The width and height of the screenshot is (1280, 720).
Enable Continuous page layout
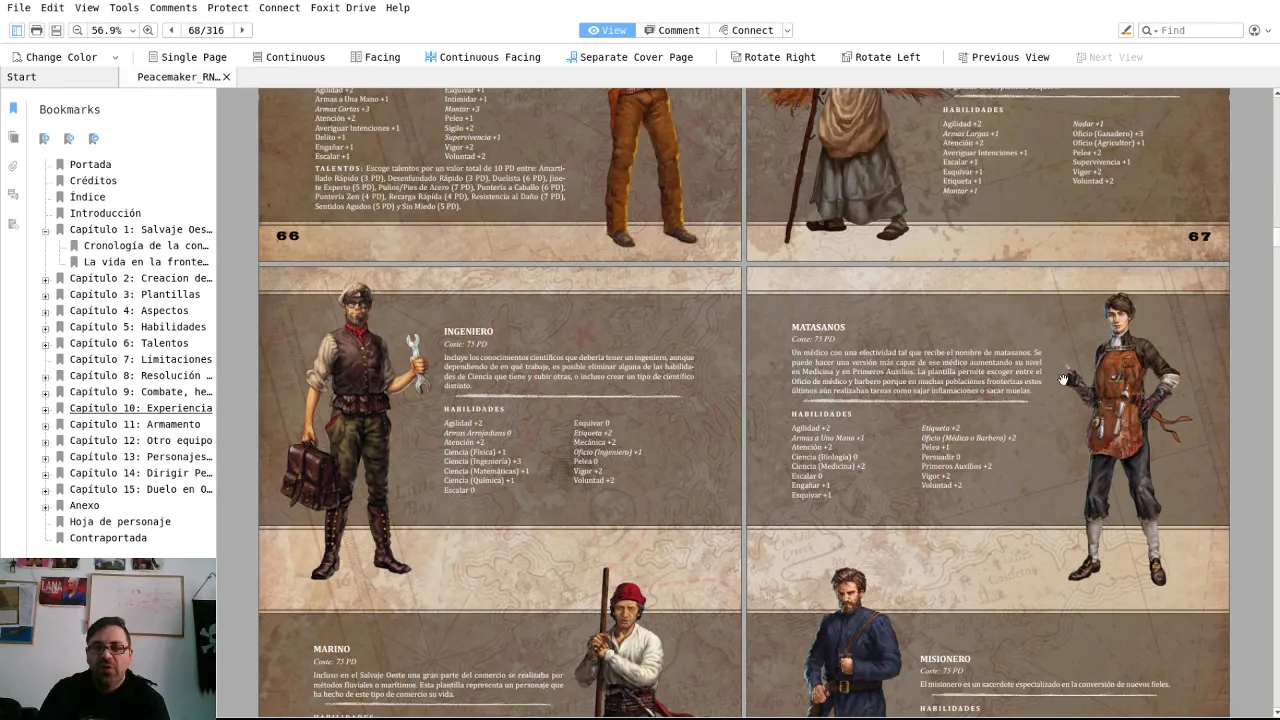pos(288,57)
